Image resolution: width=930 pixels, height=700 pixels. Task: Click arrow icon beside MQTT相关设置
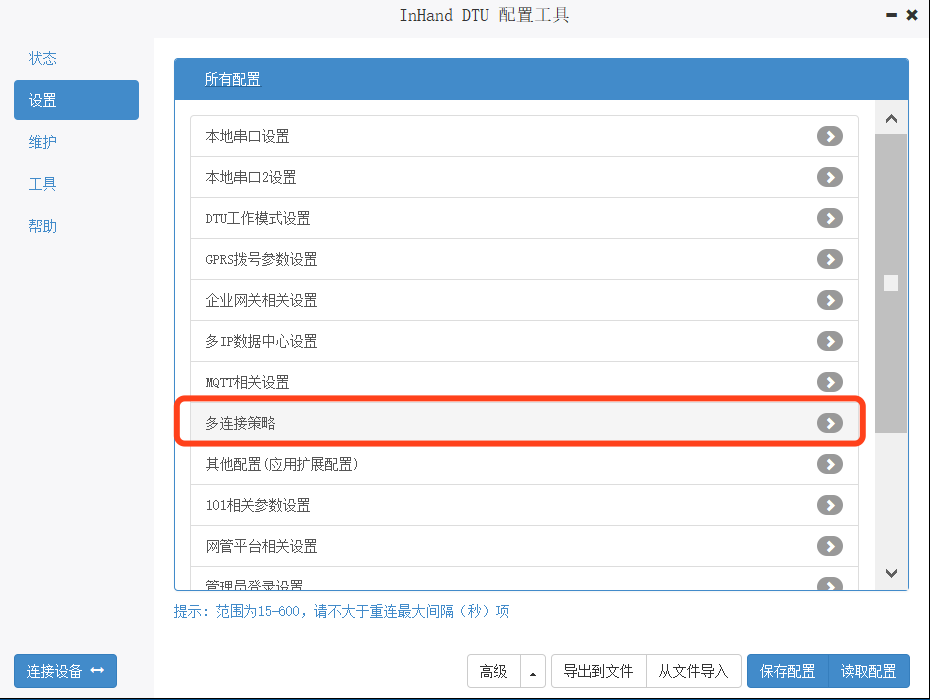click(x=829, y=382)
